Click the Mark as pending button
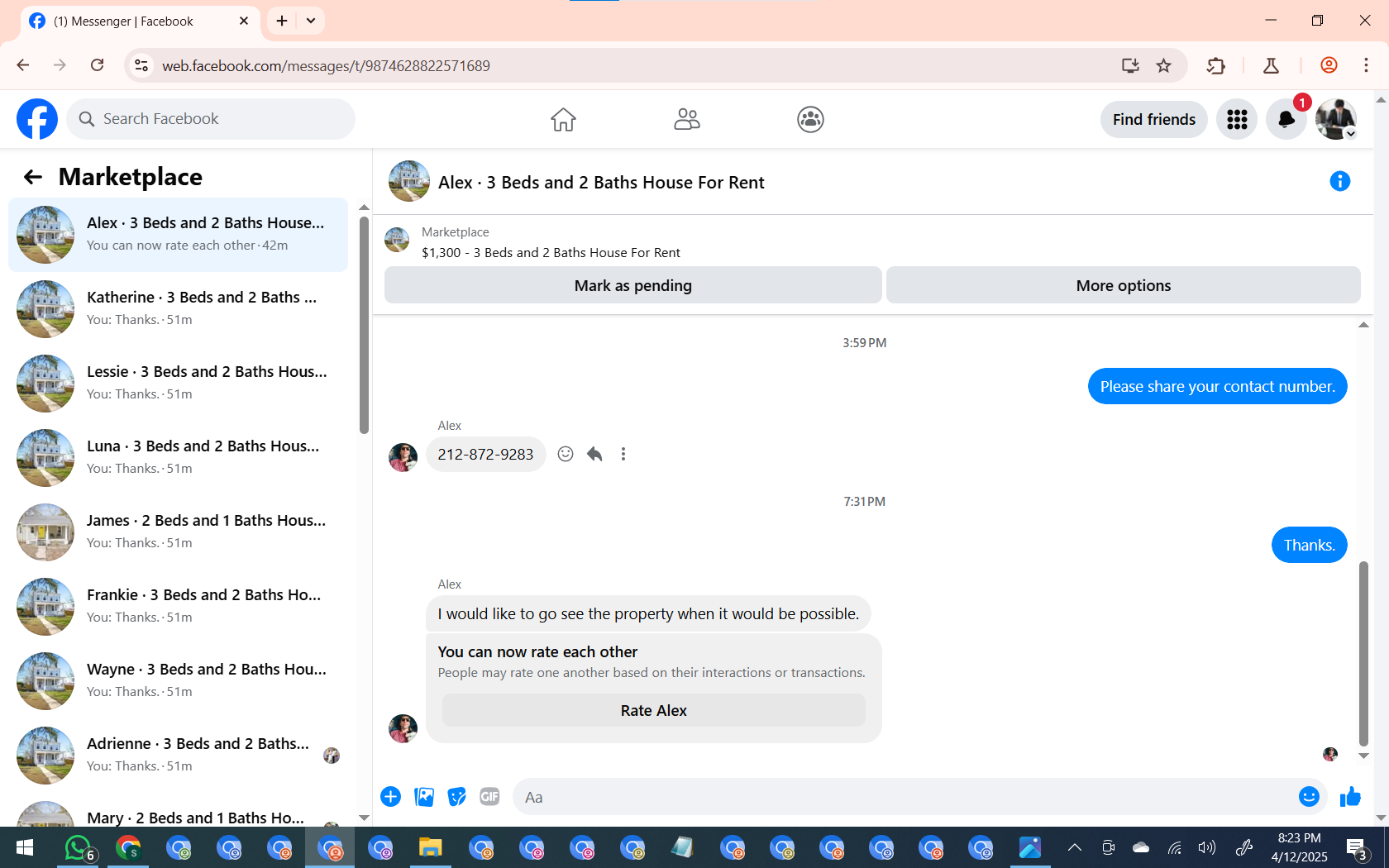 coord(633,285)
